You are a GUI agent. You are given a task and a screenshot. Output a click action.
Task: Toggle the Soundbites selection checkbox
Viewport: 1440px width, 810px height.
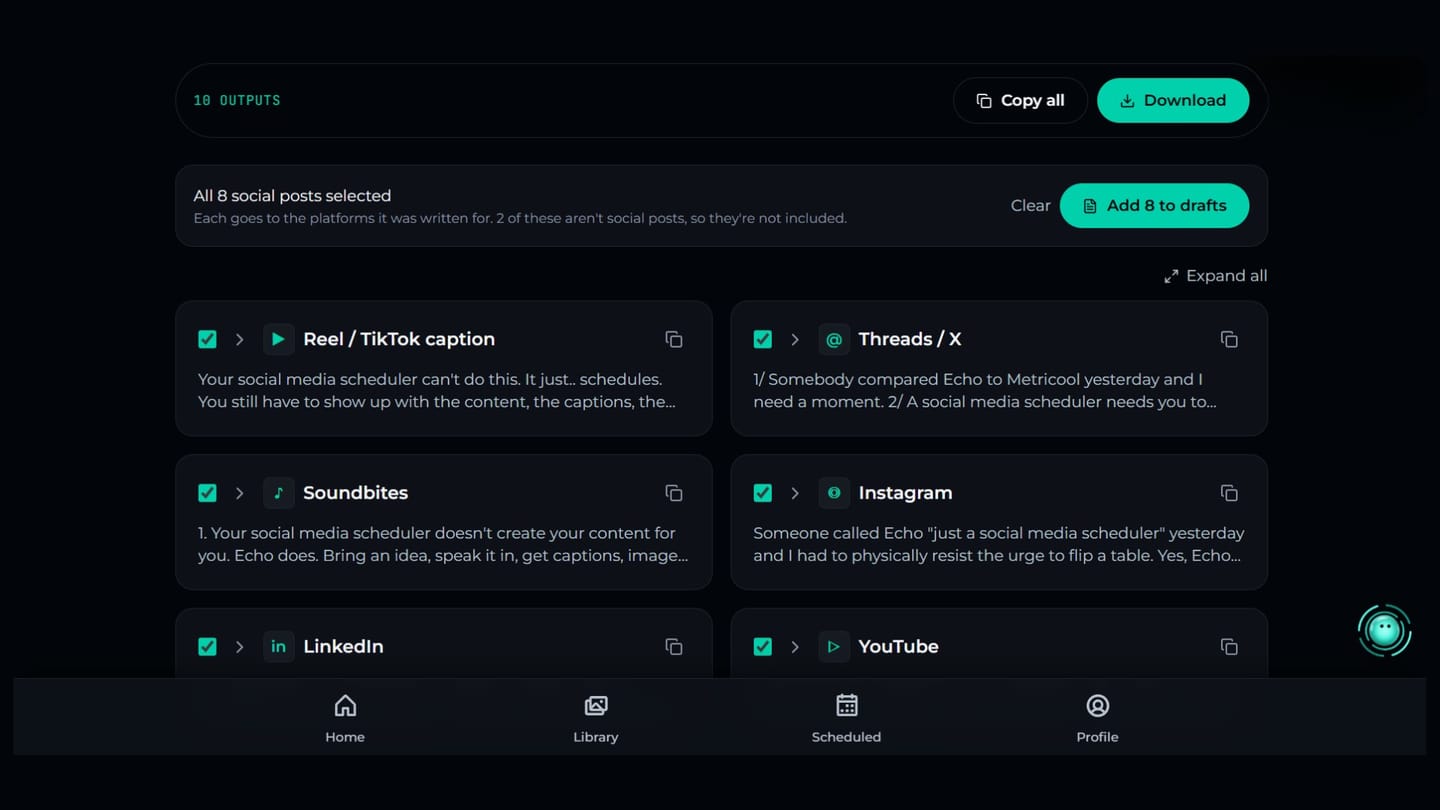pos(207,493)
